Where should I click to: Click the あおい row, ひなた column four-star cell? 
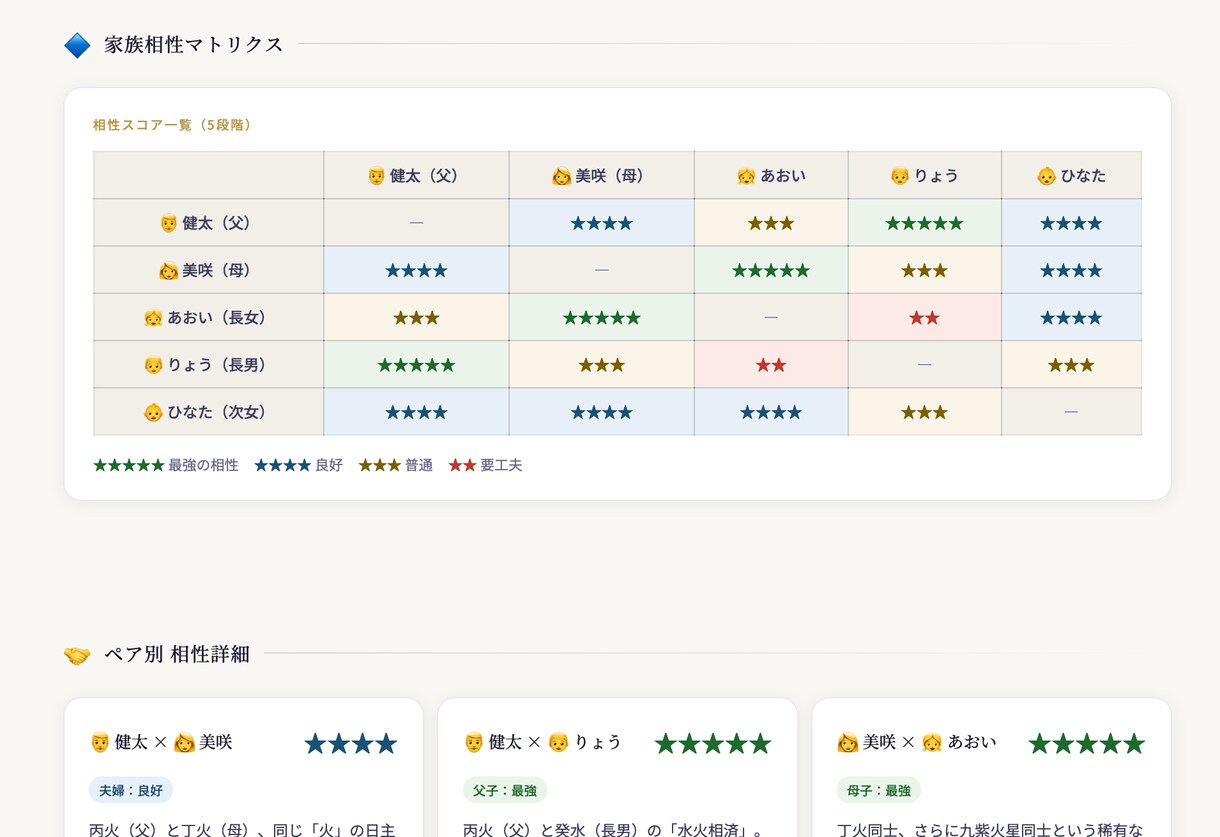tap(1071, 318)
